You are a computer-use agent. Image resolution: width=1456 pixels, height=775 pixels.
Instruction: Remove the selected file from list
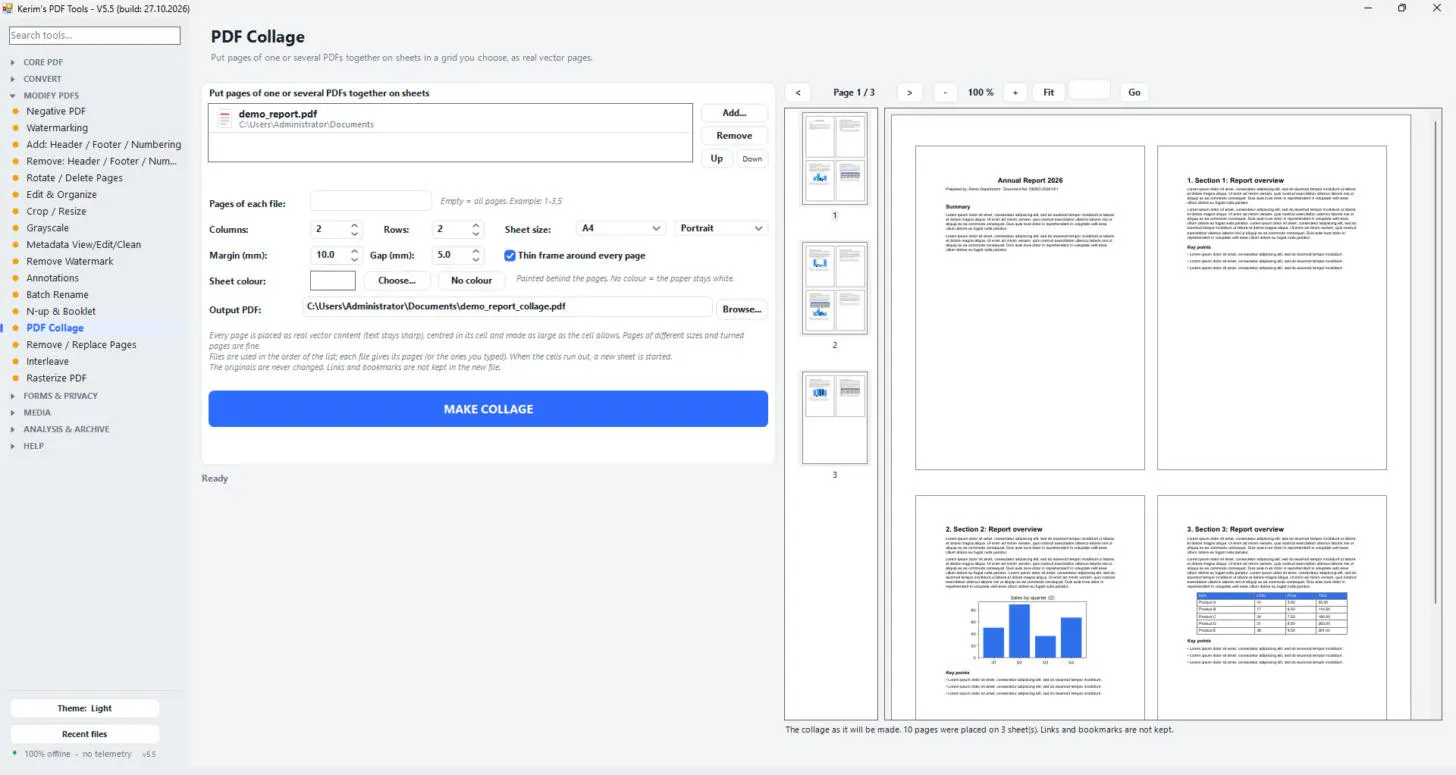point(734,136)
